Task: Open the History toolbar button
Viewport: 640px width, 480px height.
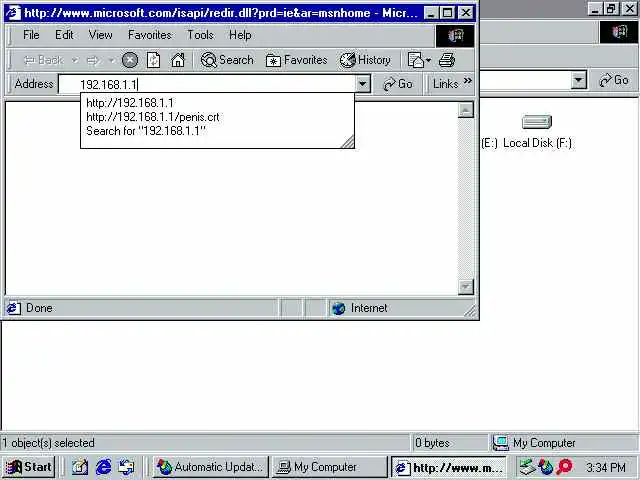Action: [x=365, y=60]
